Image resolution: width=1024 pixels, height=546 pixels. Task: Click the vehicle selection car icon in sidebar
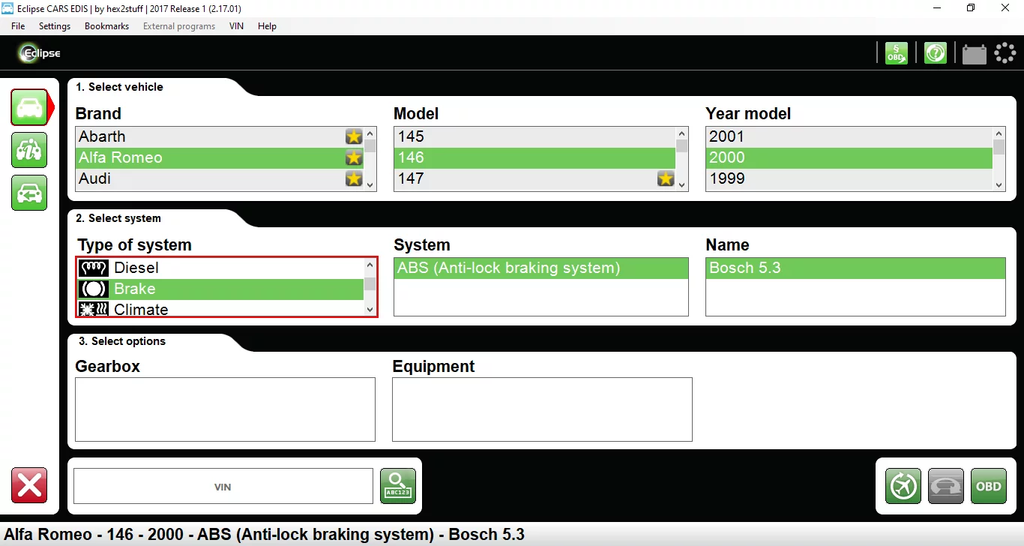(x=30, y=107)
